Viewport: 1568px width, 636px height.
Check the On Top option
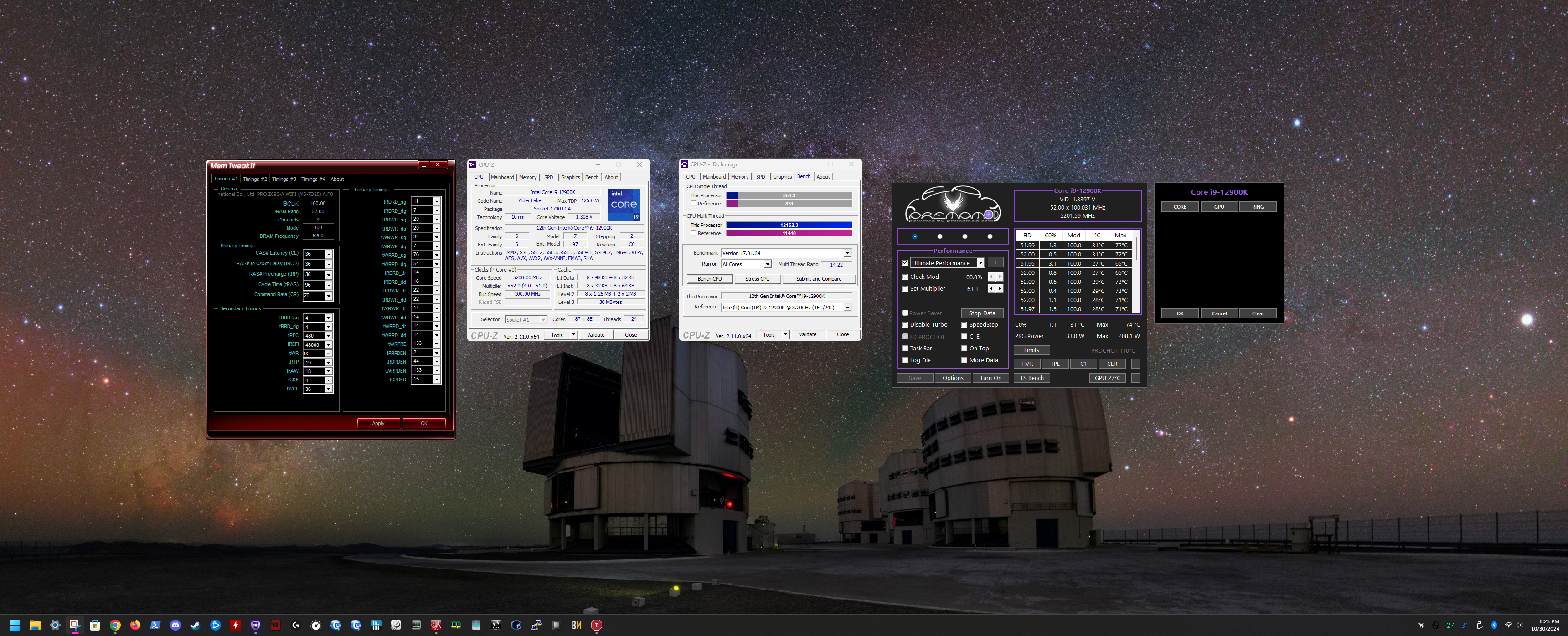(965, 349)
